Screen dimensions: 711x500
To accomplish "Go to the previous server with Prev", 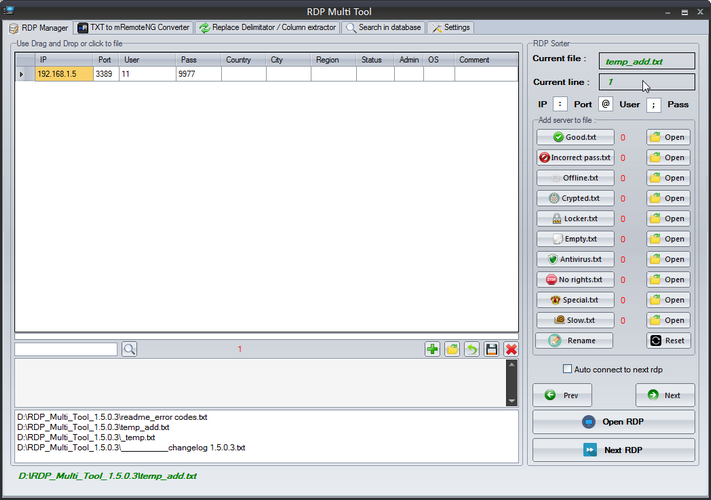I will tap(562, 395).
